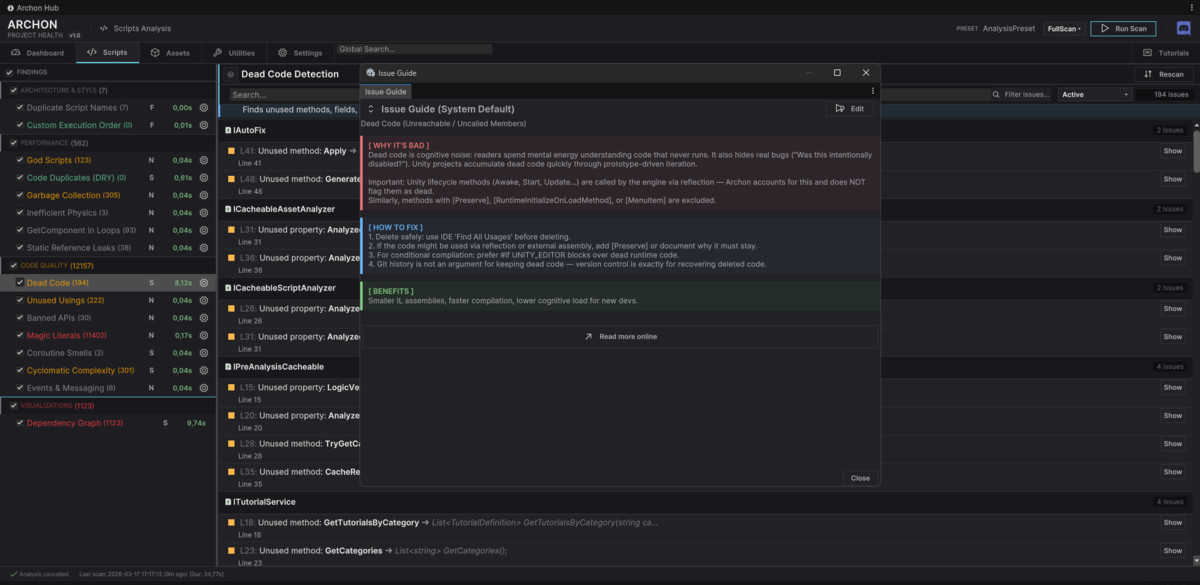Uncheck God Scripts analyzer checkbox
The image size is (1200, 585).
click(x=19, y=160)
